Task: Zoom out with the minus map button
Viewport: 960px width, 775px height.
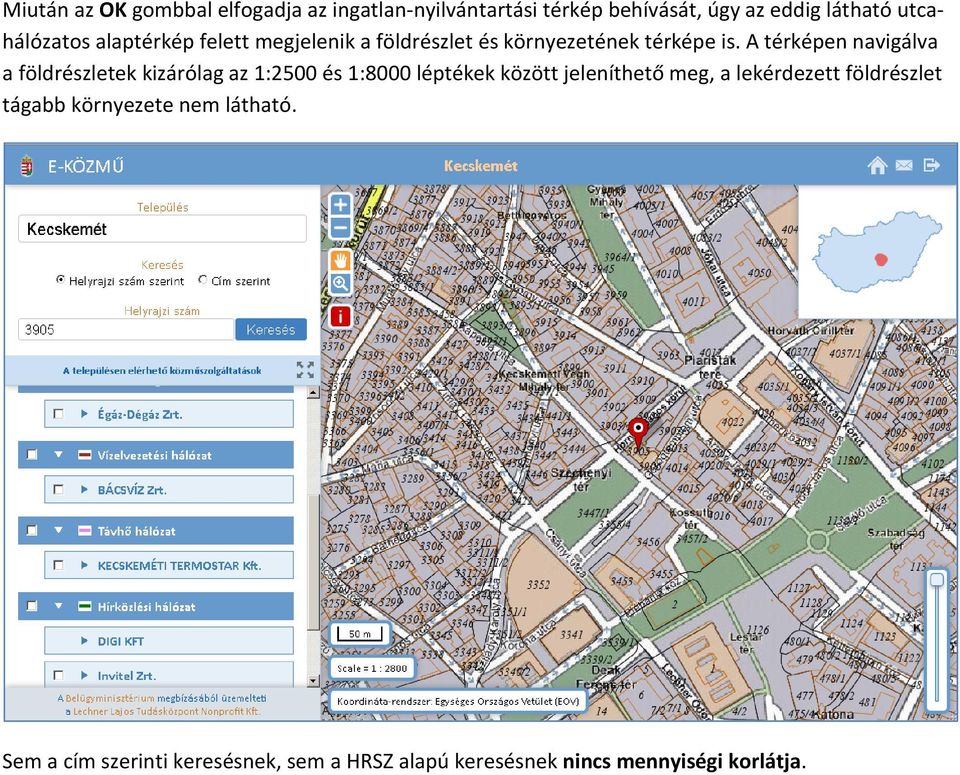Action: coord(340,228)
